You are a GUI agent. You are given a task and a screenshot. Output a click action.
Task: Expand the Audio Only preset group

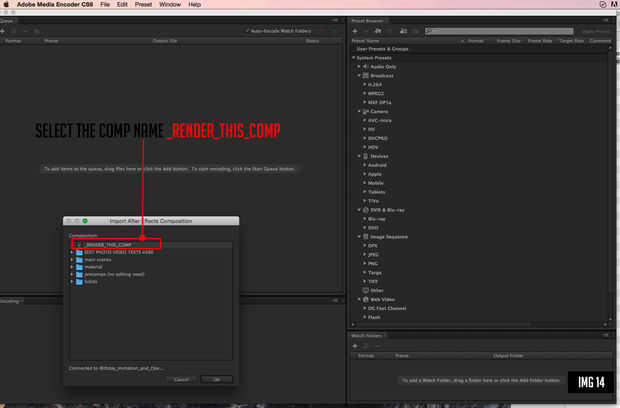359,66
